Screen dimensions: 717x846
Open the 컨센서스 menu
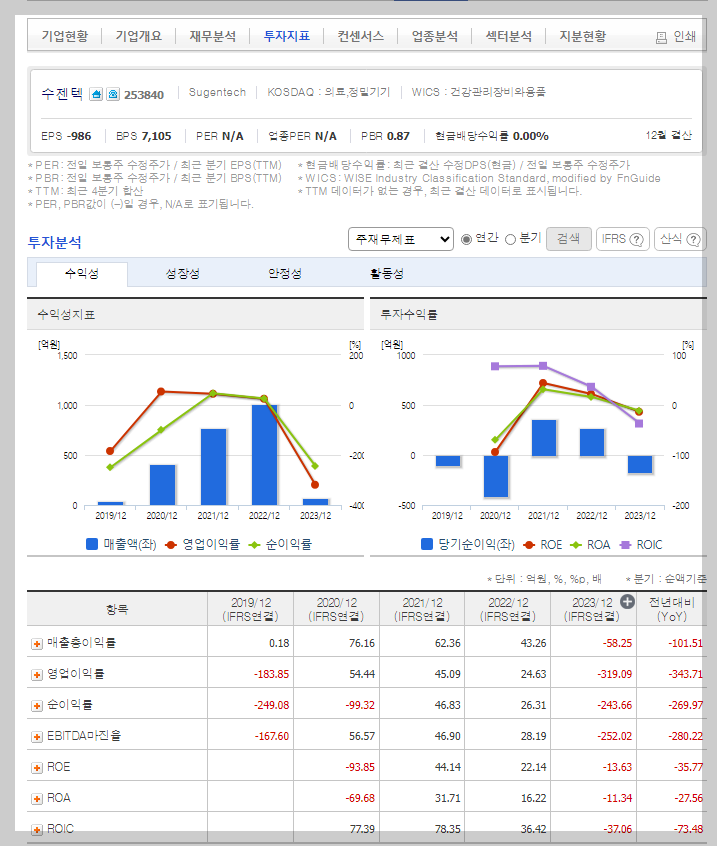(x=360, y=36)
